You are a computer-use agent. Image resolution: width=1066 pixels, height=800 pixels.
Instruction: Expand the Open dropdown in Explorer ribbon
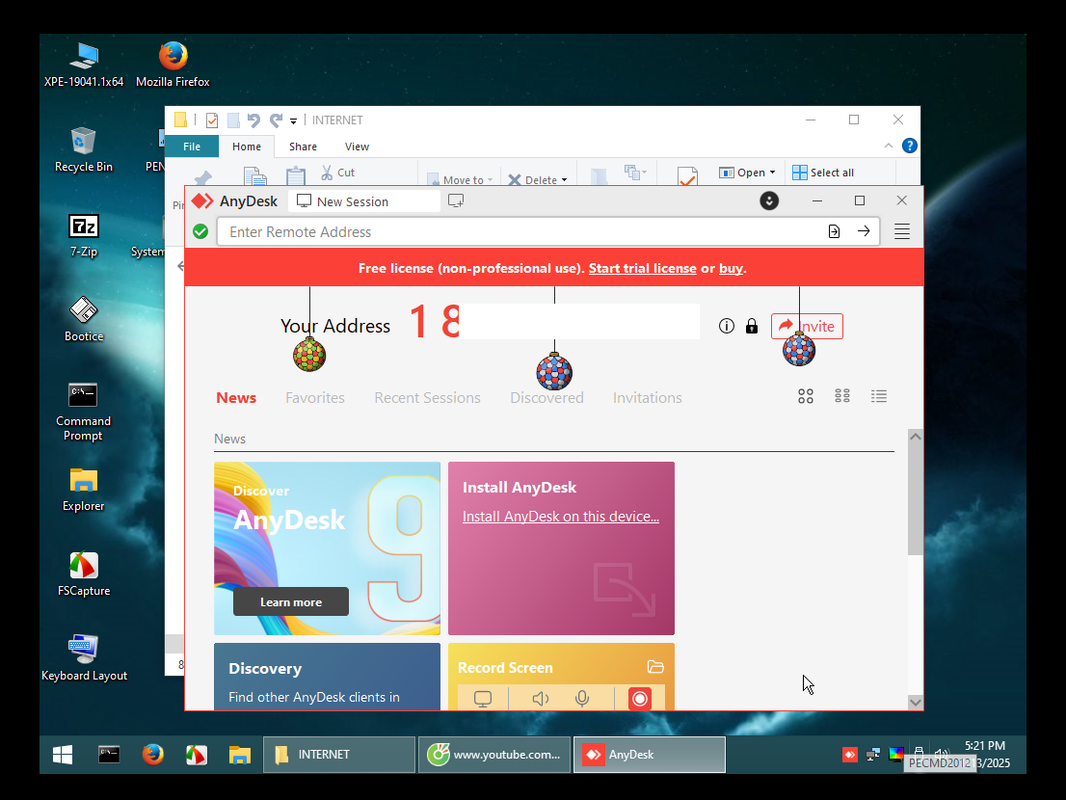[x=772, y=172]
